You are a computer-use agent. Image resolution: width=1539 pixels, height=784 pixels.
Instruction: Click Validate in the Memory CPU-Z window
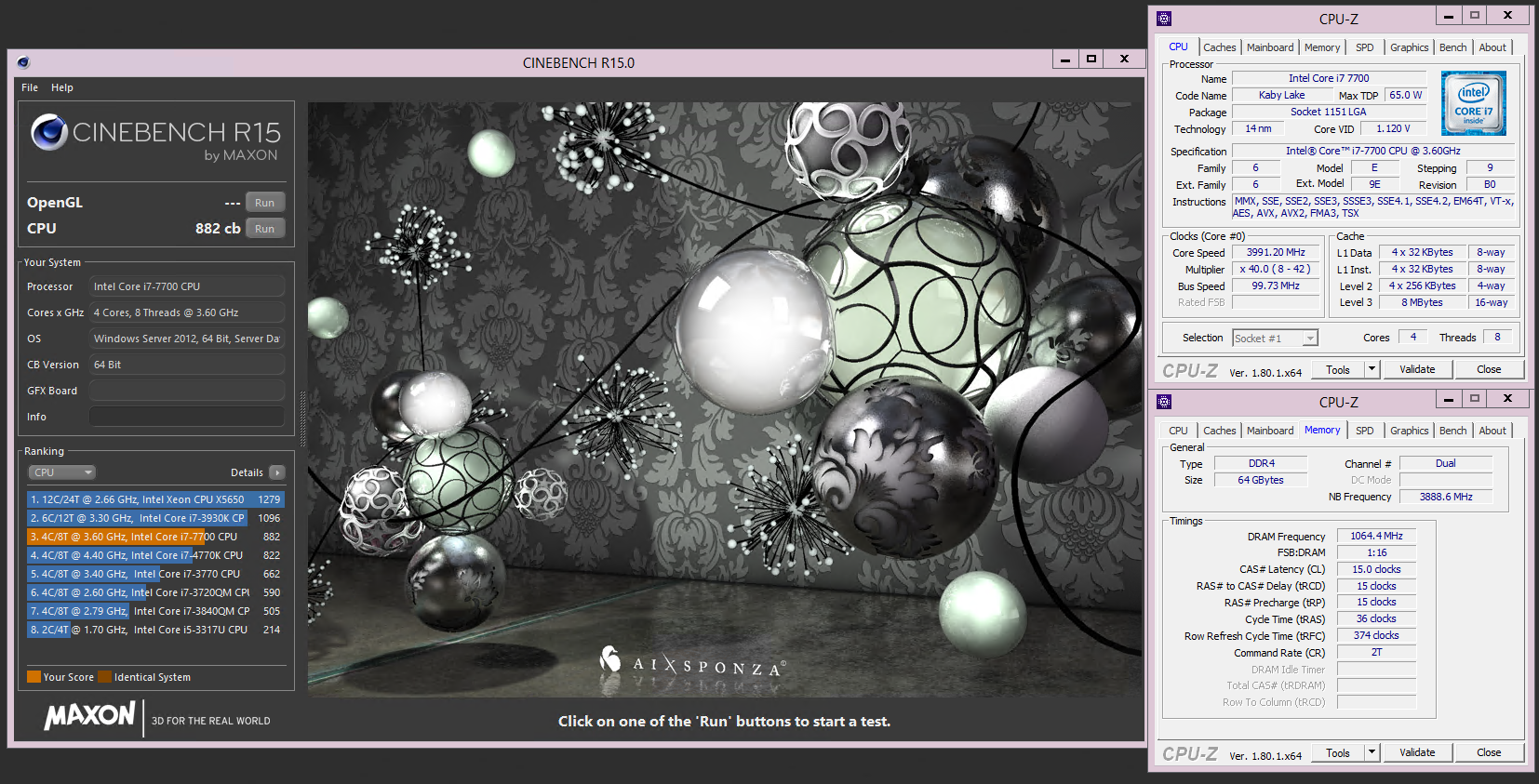(1417, 752)
